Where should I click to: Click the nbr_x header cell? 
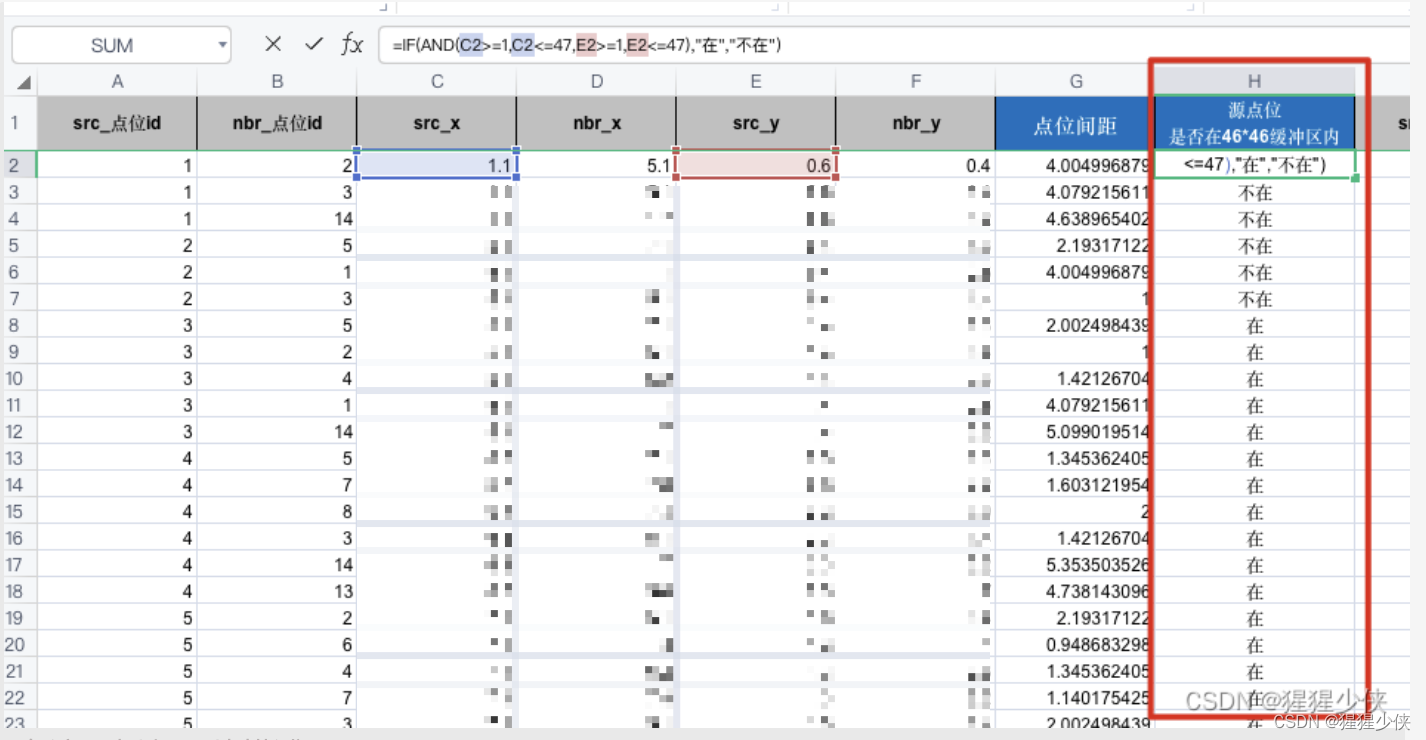pos(596,124)
